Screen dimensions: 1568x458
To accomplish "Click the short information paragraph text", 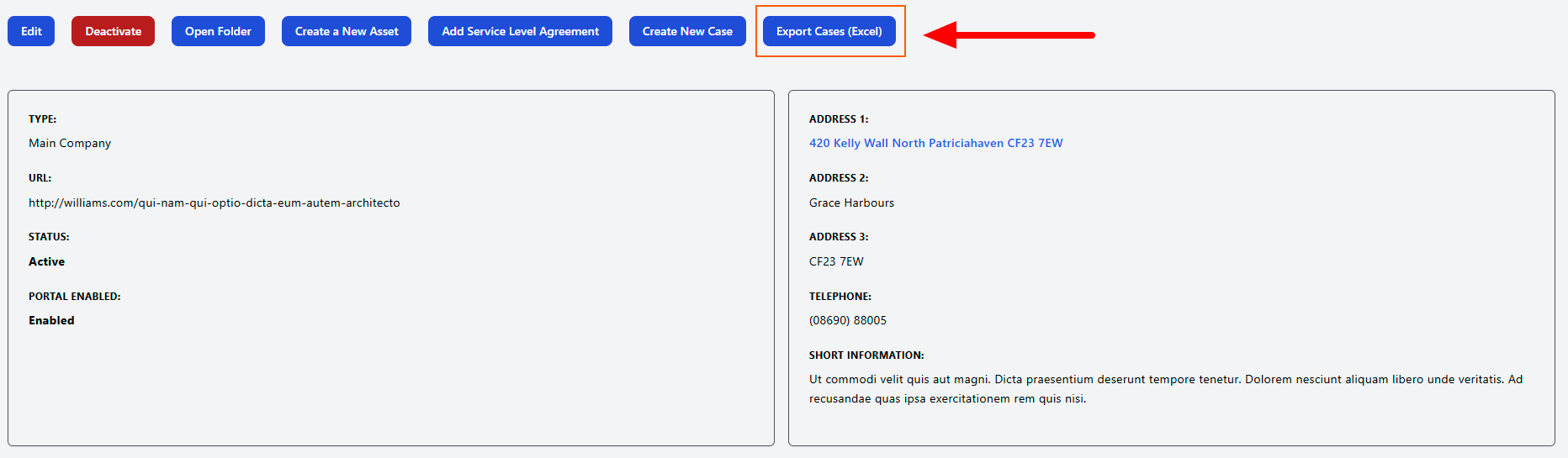I will (1165, 388).
